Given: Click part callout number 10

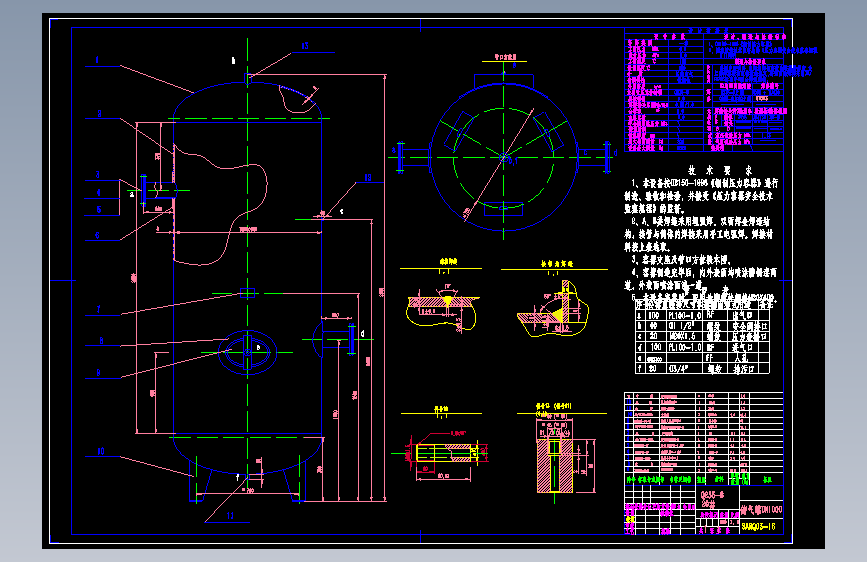Looking at the screenshot, I should [x=101, y=451].
